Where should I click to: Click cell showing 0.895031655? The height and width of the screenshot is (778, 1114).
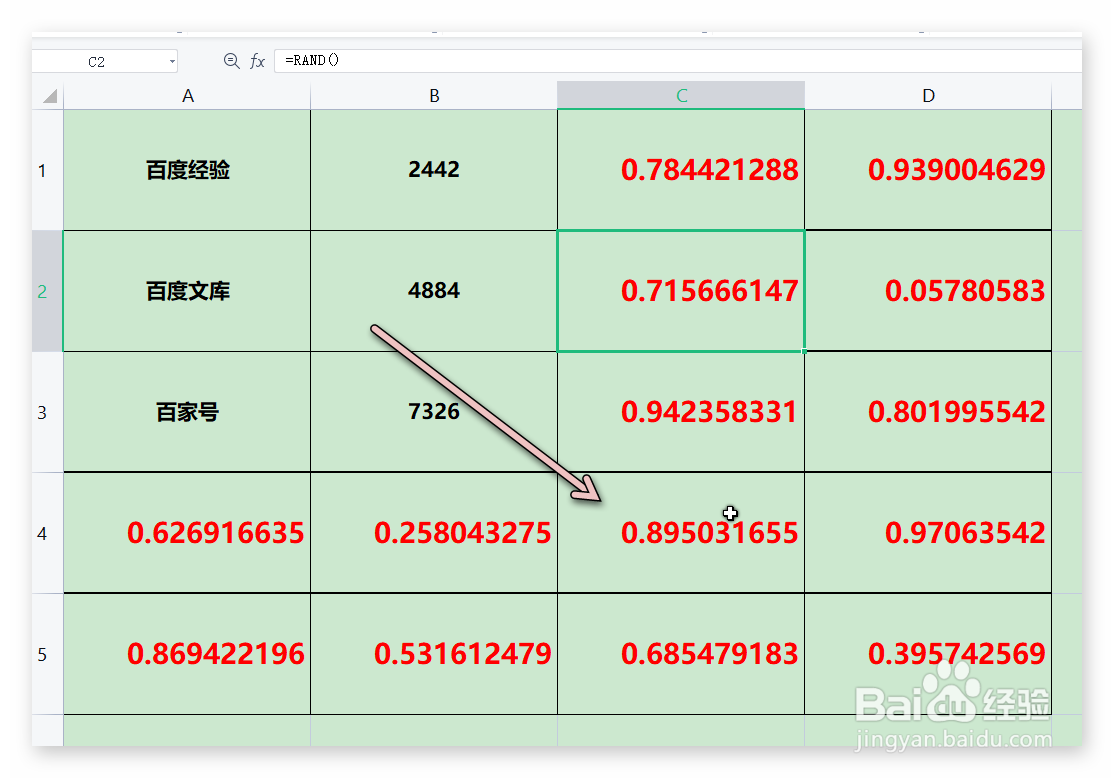point(681,533)
